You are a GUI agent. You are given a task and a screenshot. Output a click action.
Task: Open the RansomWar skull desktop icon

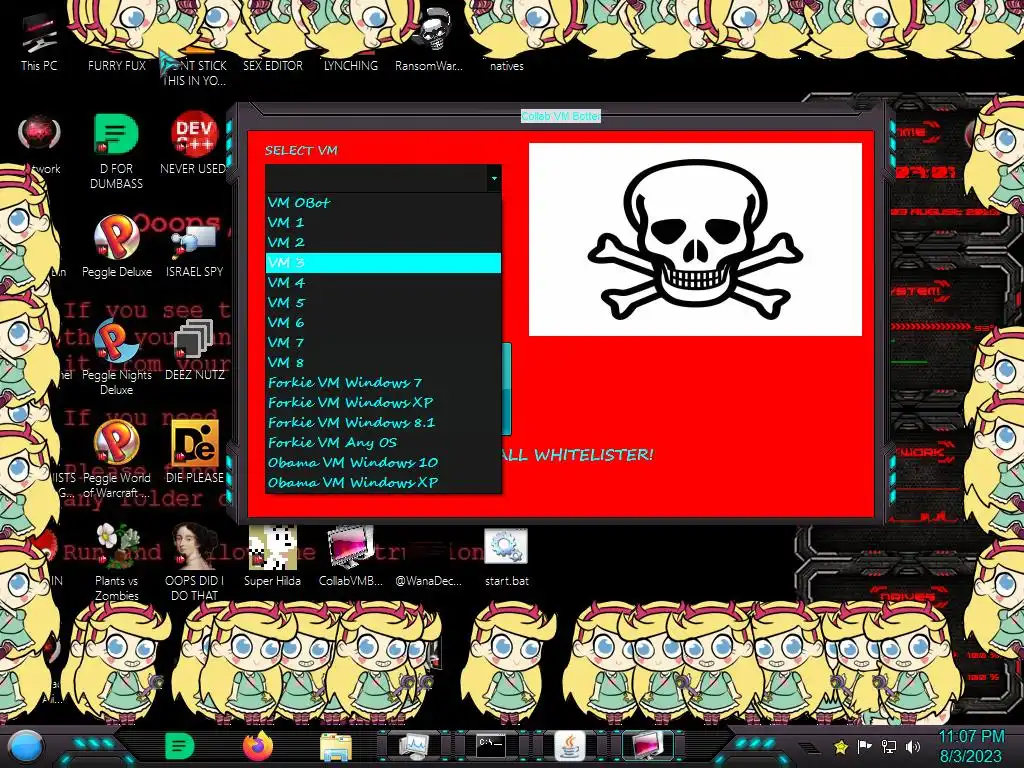(429, 40)
